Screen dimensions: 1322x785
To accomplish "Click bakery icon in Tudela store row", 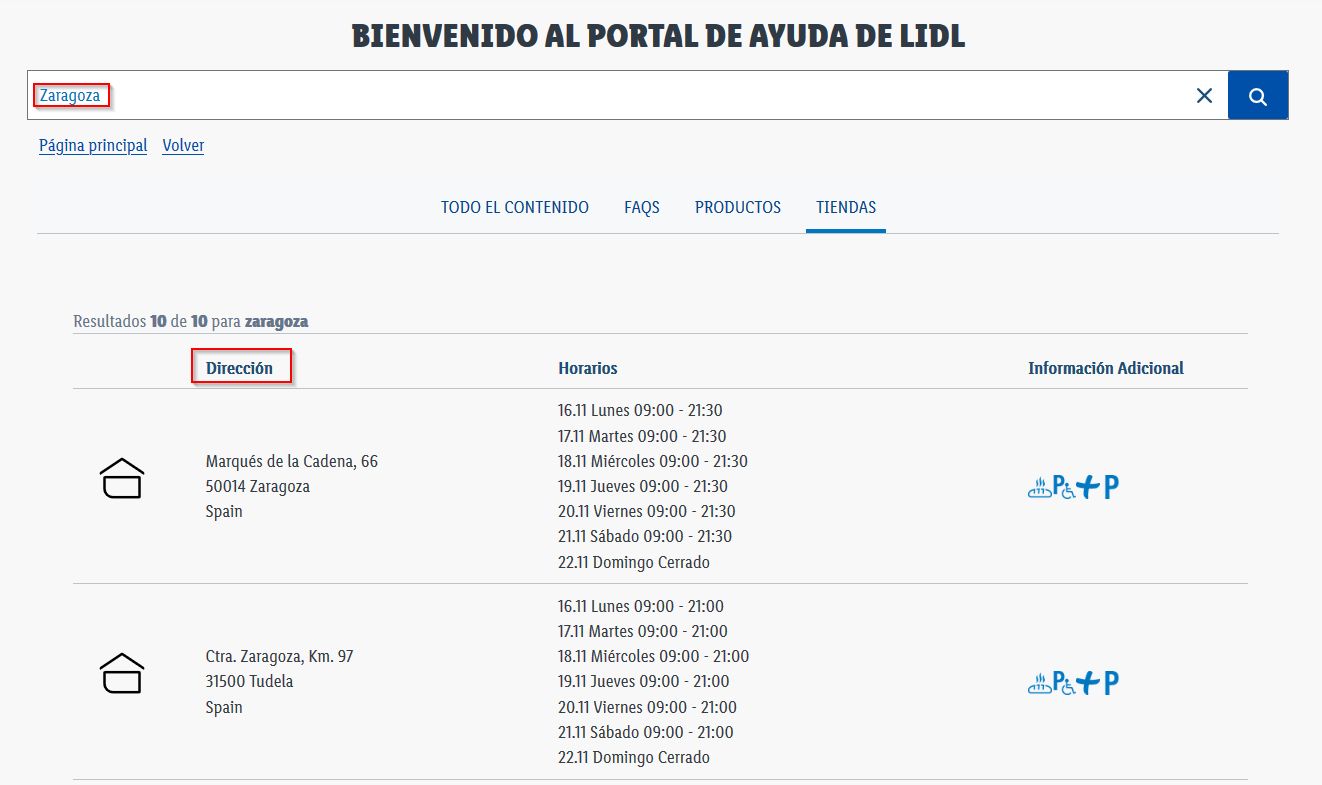I will [x=1039, y=684].
